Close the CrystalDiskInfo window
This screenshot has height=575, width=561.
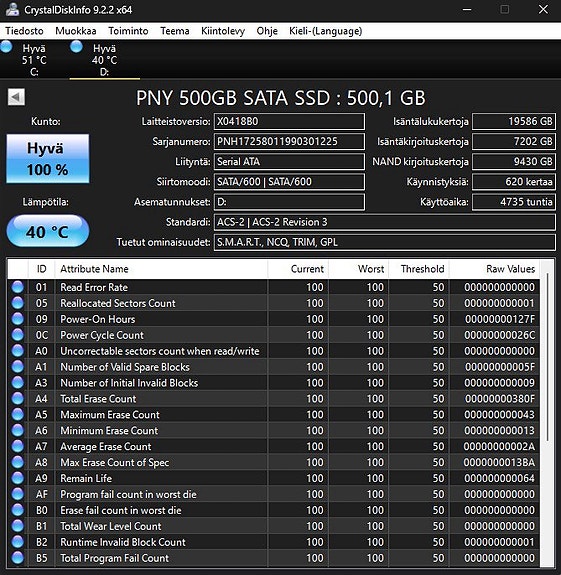[543, 10]
